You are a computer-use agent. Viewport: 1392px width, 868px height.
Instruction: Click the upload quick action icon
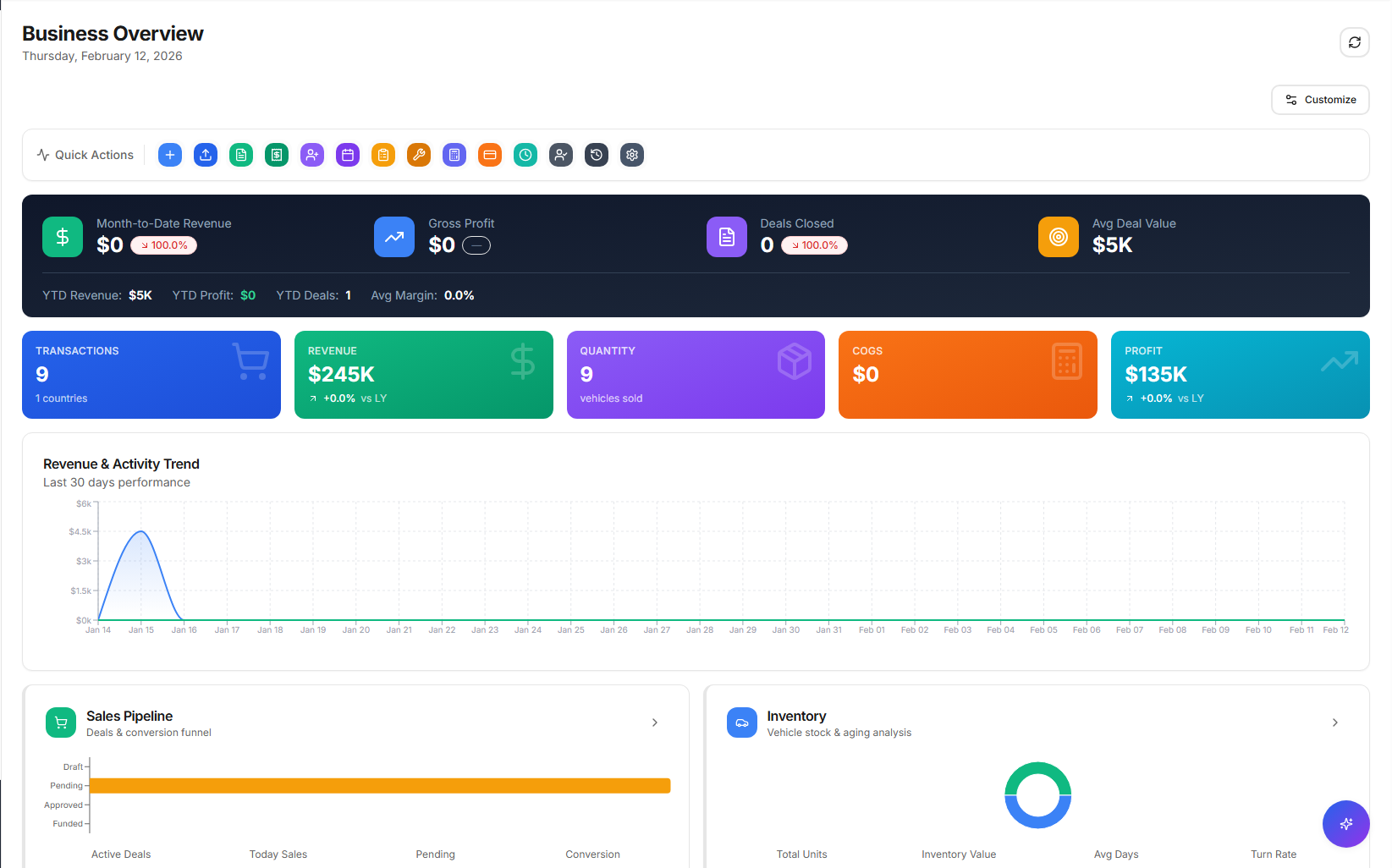tap(206, 155)
